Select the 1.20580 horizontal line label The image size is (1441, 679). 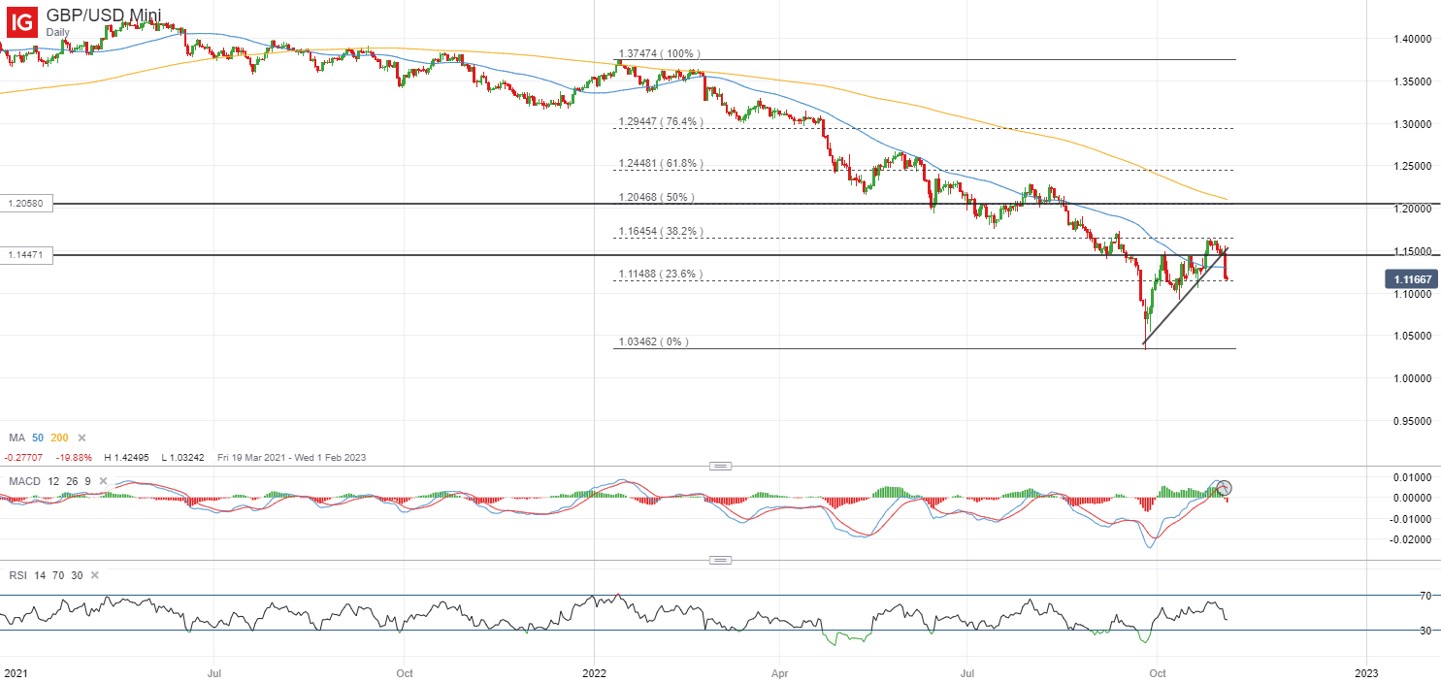pyautogui.click(x=26, y=203)
